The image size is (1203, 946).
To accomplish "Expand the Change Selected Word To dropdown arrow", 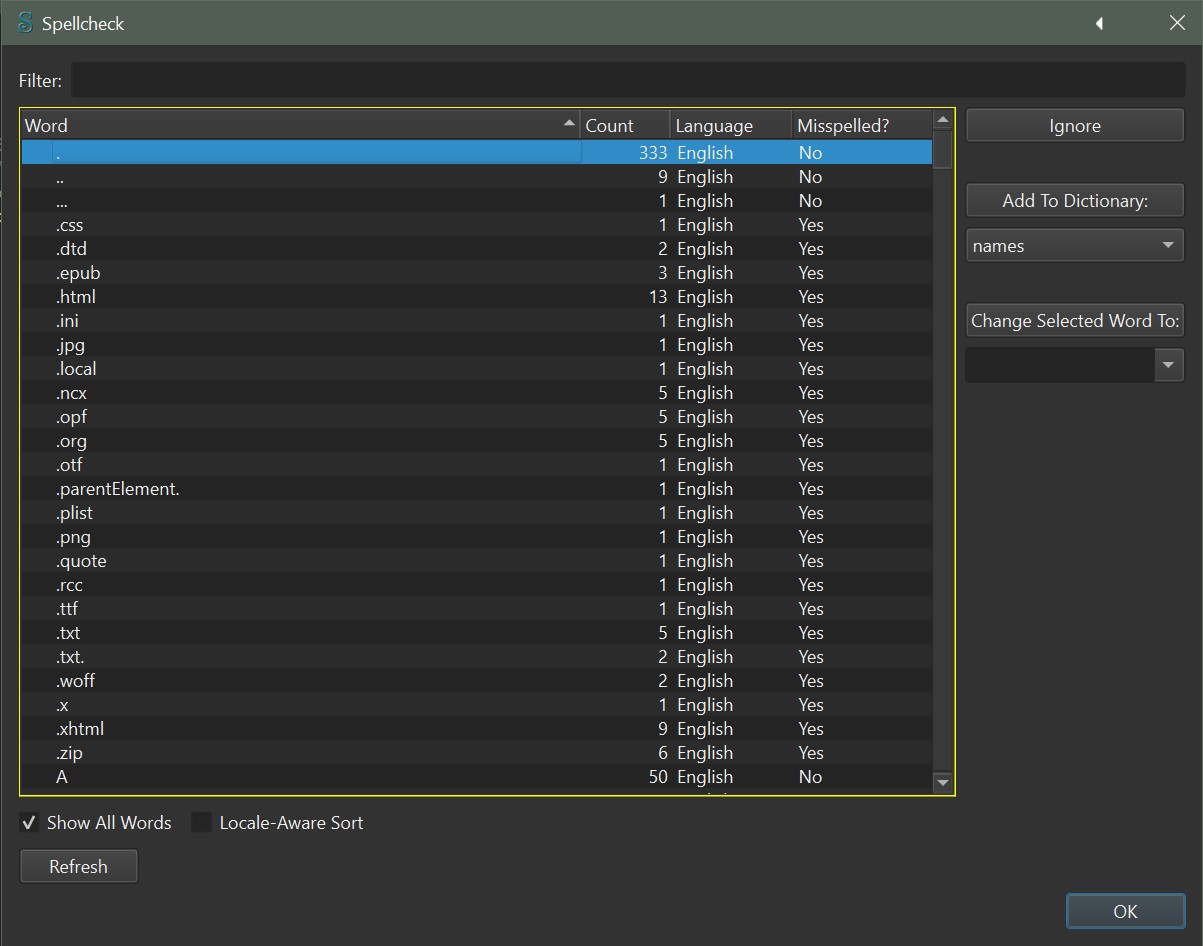I will point(1169,365).
